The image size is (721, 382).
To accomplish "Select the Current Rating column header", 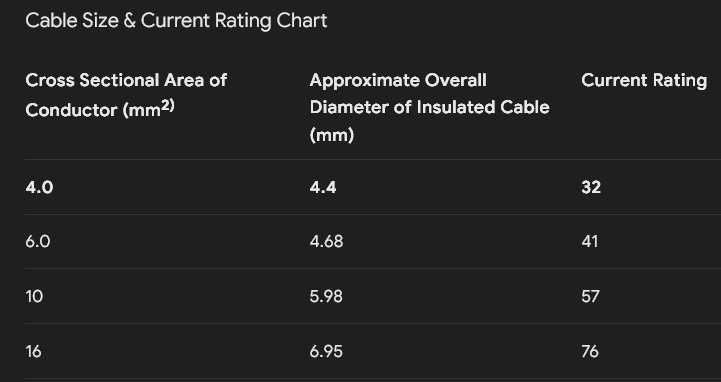I will click(644, 80).
